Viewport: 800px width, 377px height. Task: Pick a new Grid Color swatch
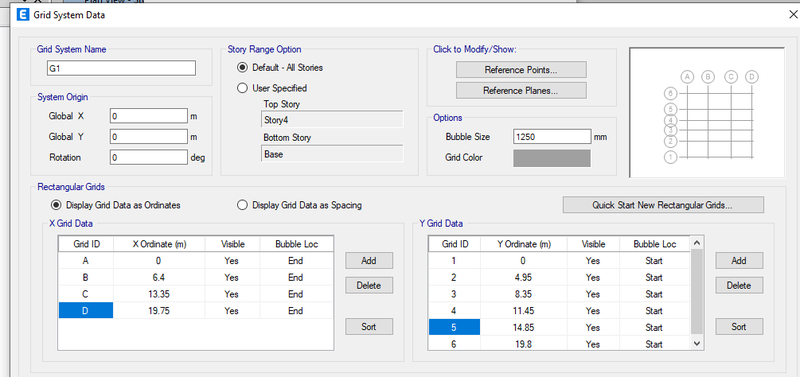point(552,158)
